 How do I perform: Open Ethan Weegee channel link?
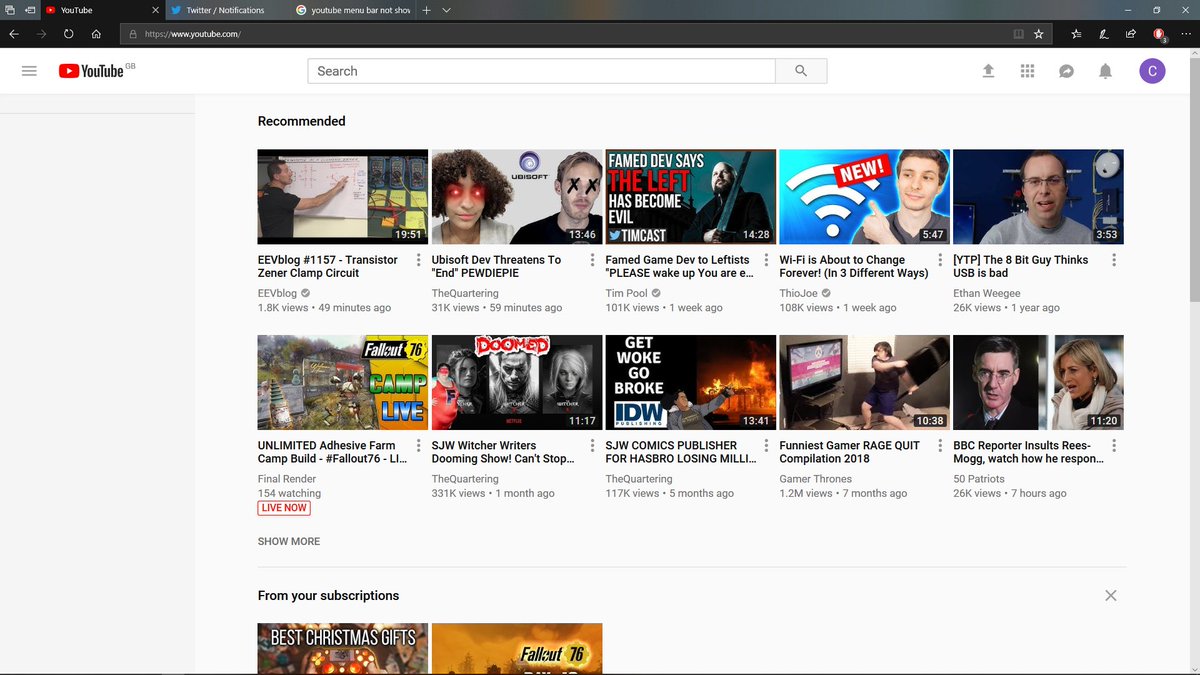(987, 293)
